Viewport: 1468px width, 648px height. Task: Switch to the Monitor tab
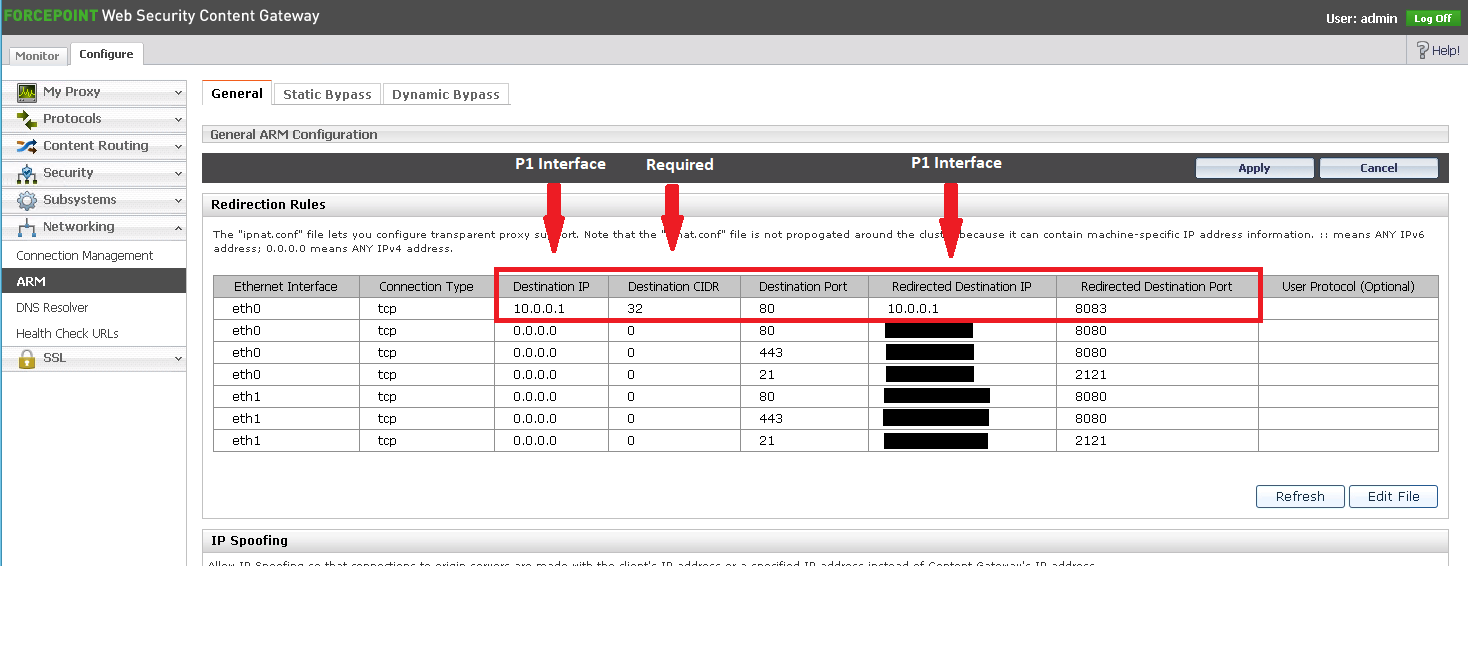[37, 55]
